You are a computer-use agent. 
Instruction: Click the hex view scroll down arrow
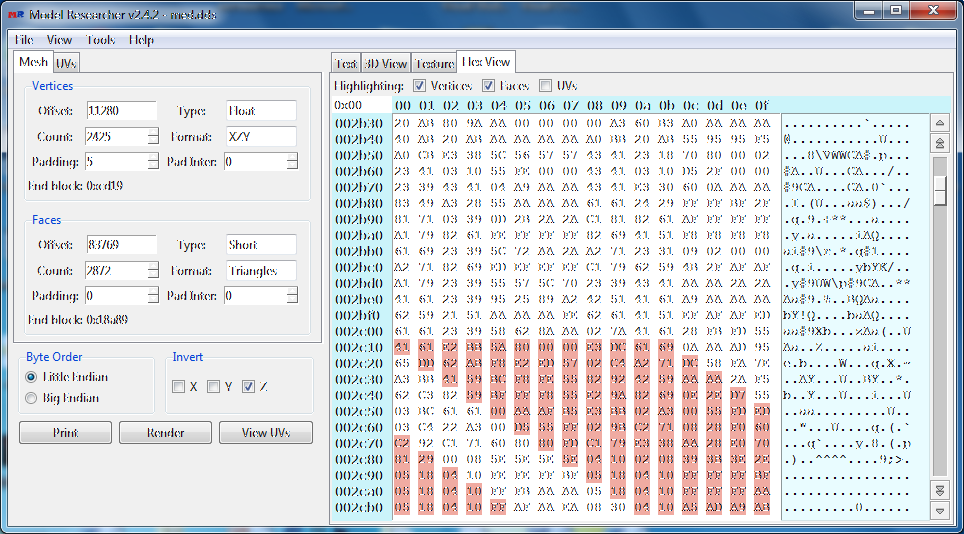pyautogui.click(x=939, y=510)
